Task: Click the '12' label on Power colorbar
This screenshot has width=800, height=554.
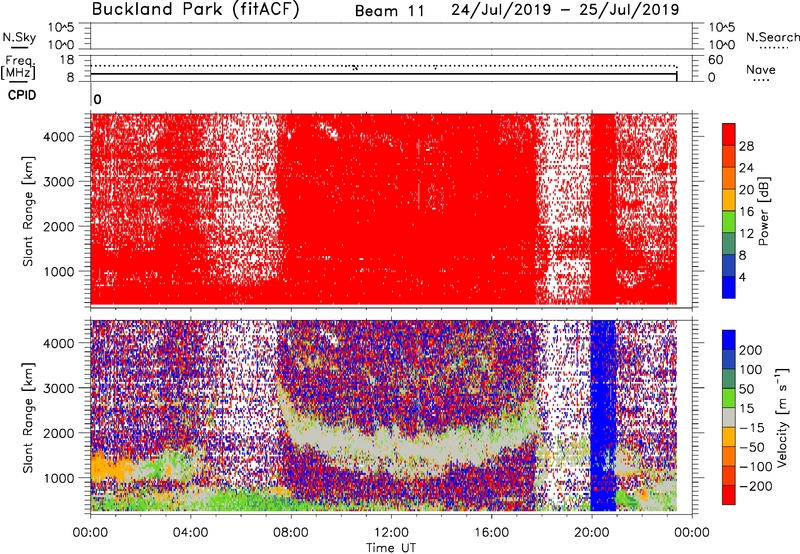Action: (746, 234)
